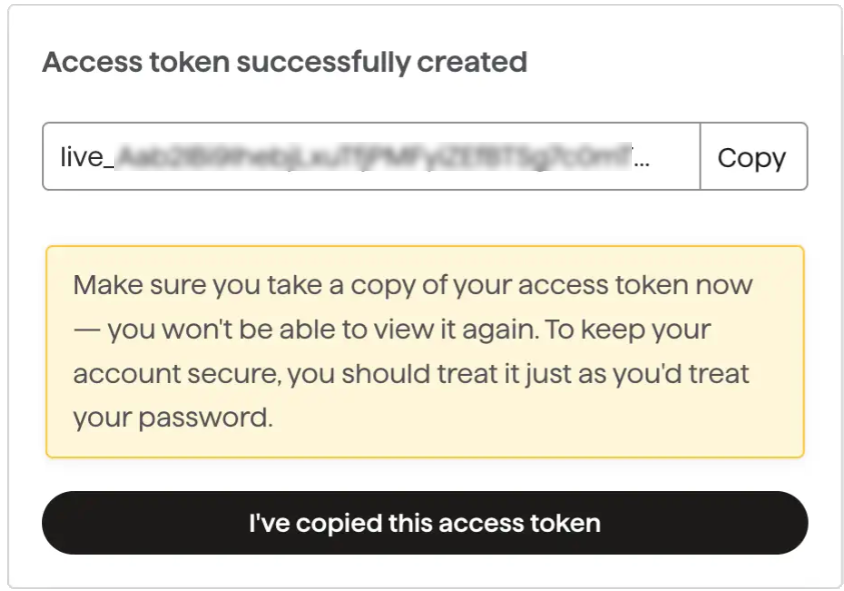Click the ellipsis at the token's end
The width and height of the screenshot is (844, 591).
[642, 158]
